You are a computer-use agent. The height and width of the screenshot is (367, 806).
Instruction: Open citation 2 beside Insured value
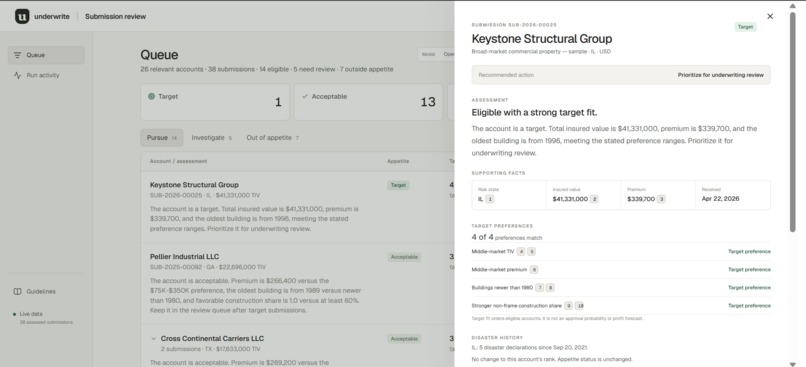click(x=594, y=199)
